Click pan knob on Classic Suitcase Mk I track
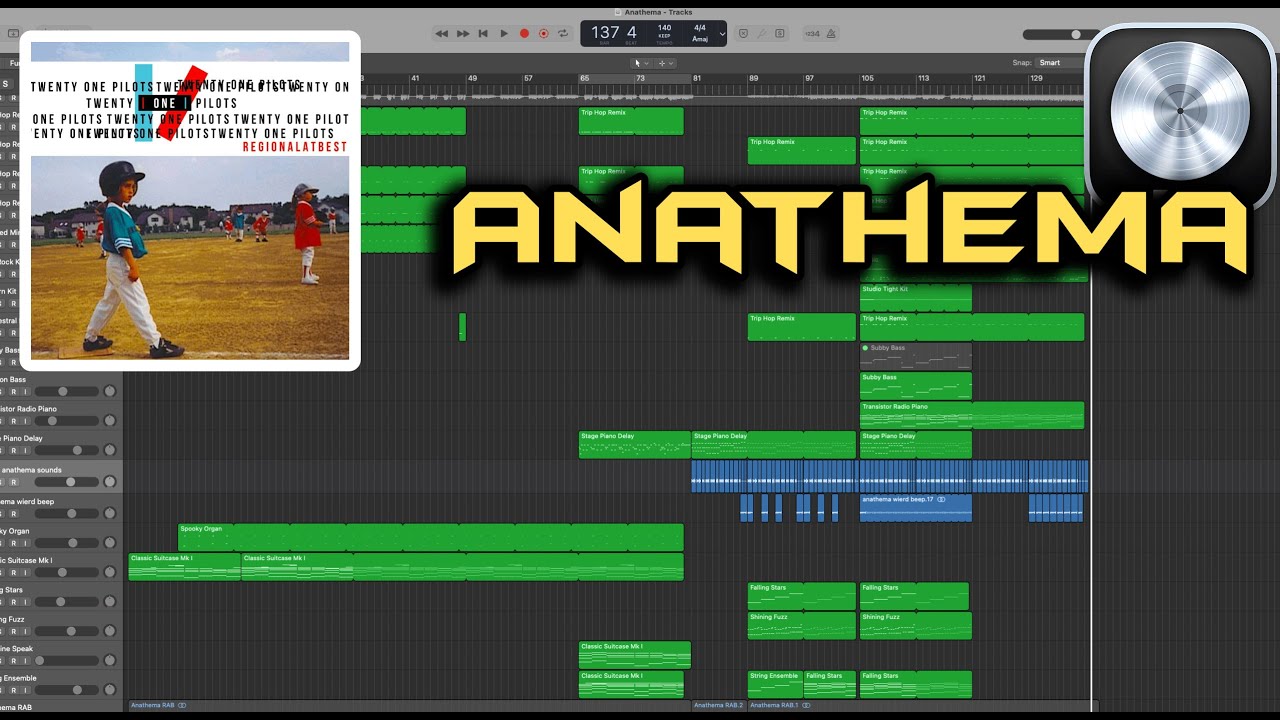 click(x=110, y=572)
